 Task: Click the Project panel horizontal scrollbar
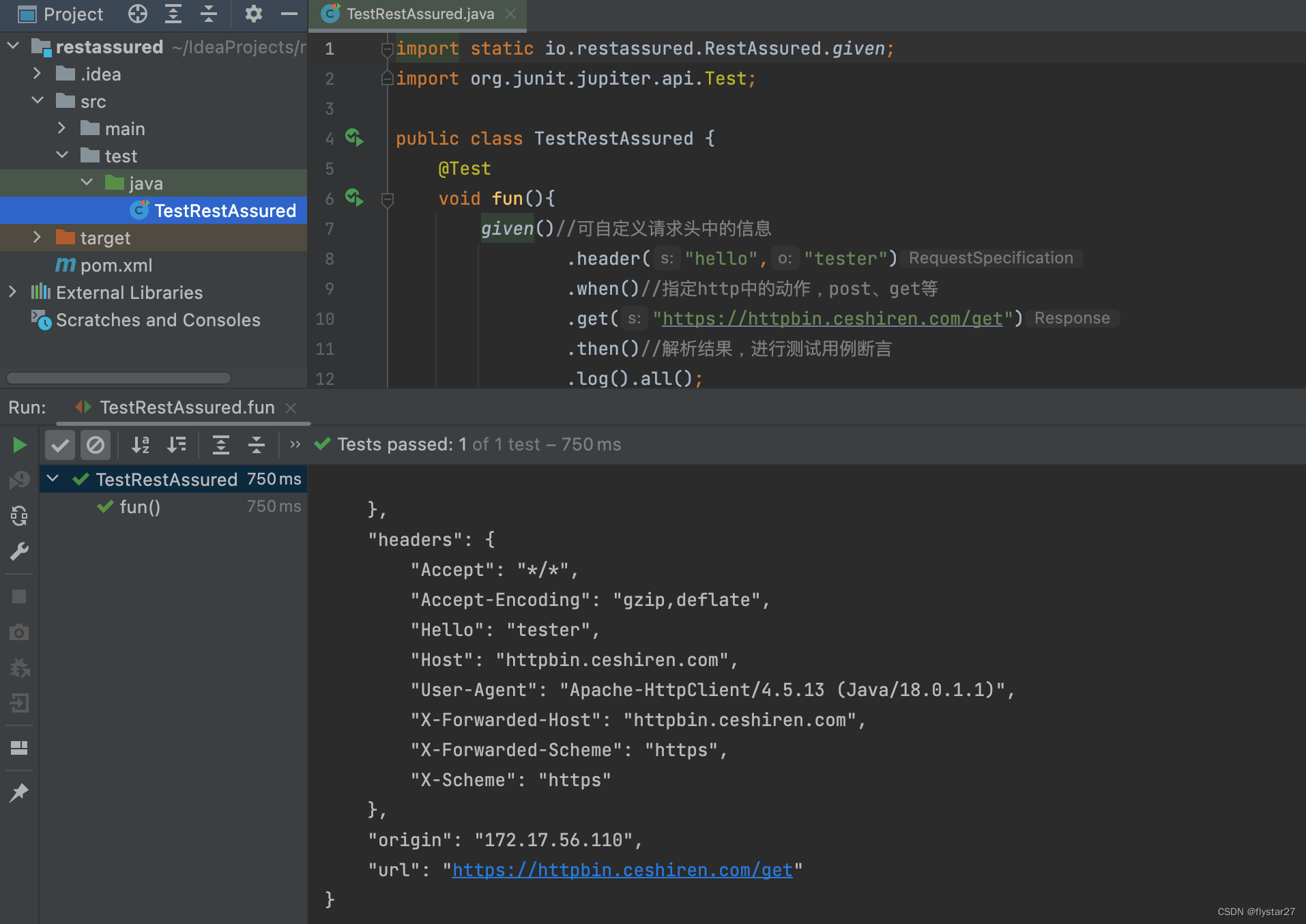point(118,378)
